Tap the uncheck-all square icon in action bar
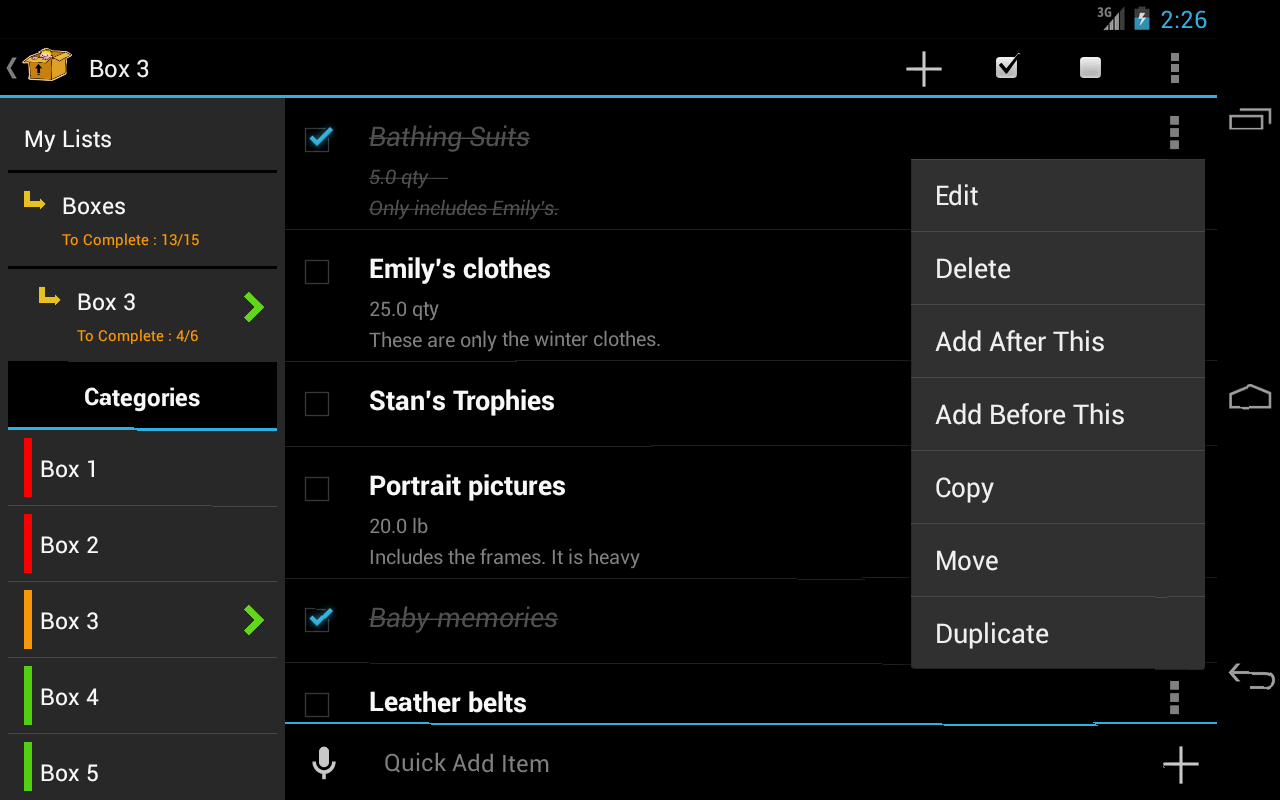Image resolution: width=1280 pixels, height=800 pixels. click(1090, 67)
